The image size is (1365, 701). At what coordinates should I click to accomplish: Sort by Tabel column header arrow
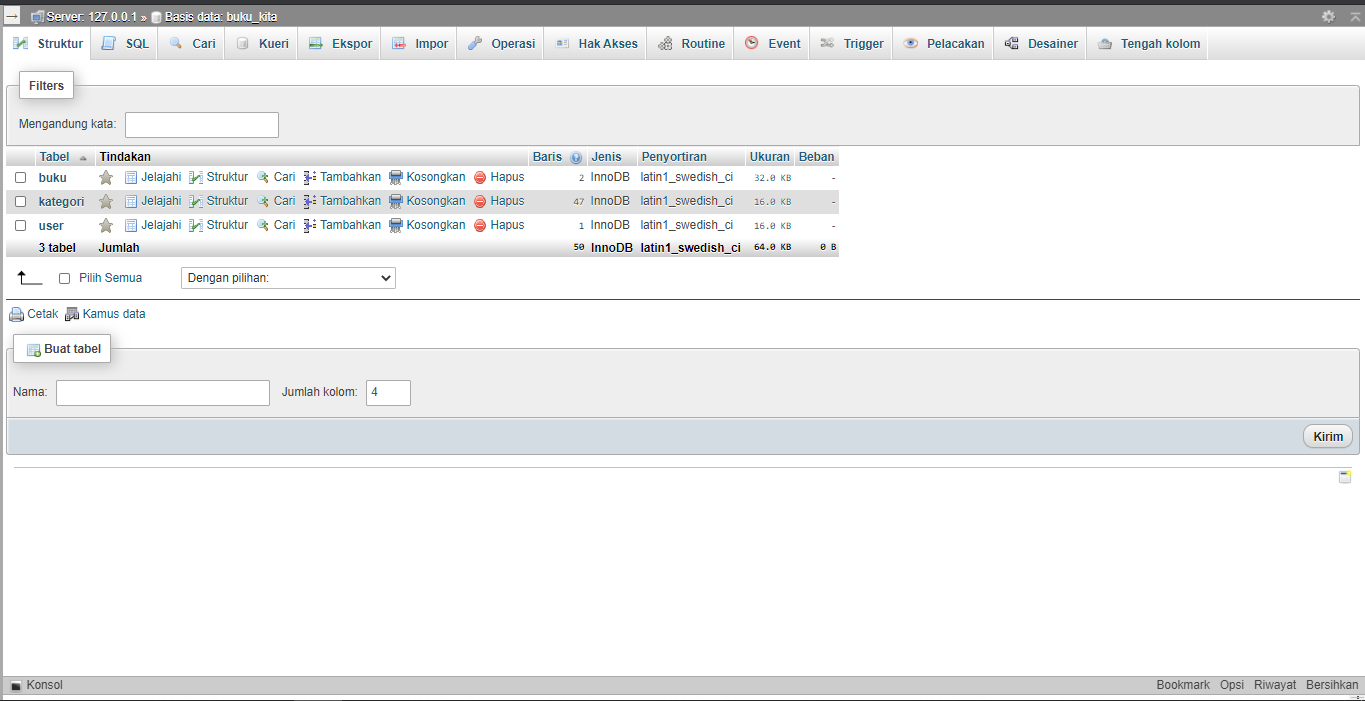pos(83,158)
